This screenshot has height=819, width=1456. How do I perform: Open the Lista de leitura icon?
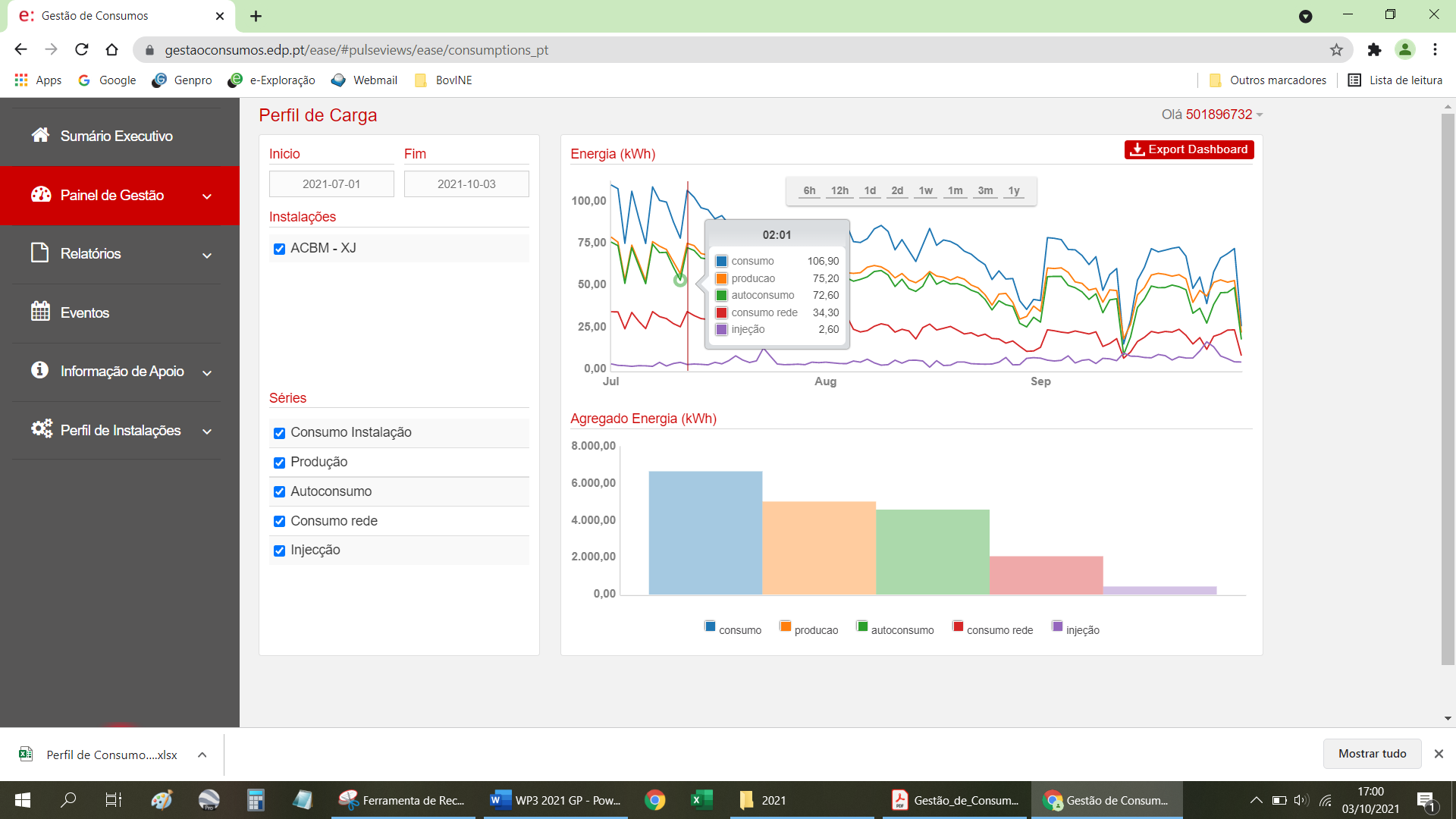click(1354, 80)
